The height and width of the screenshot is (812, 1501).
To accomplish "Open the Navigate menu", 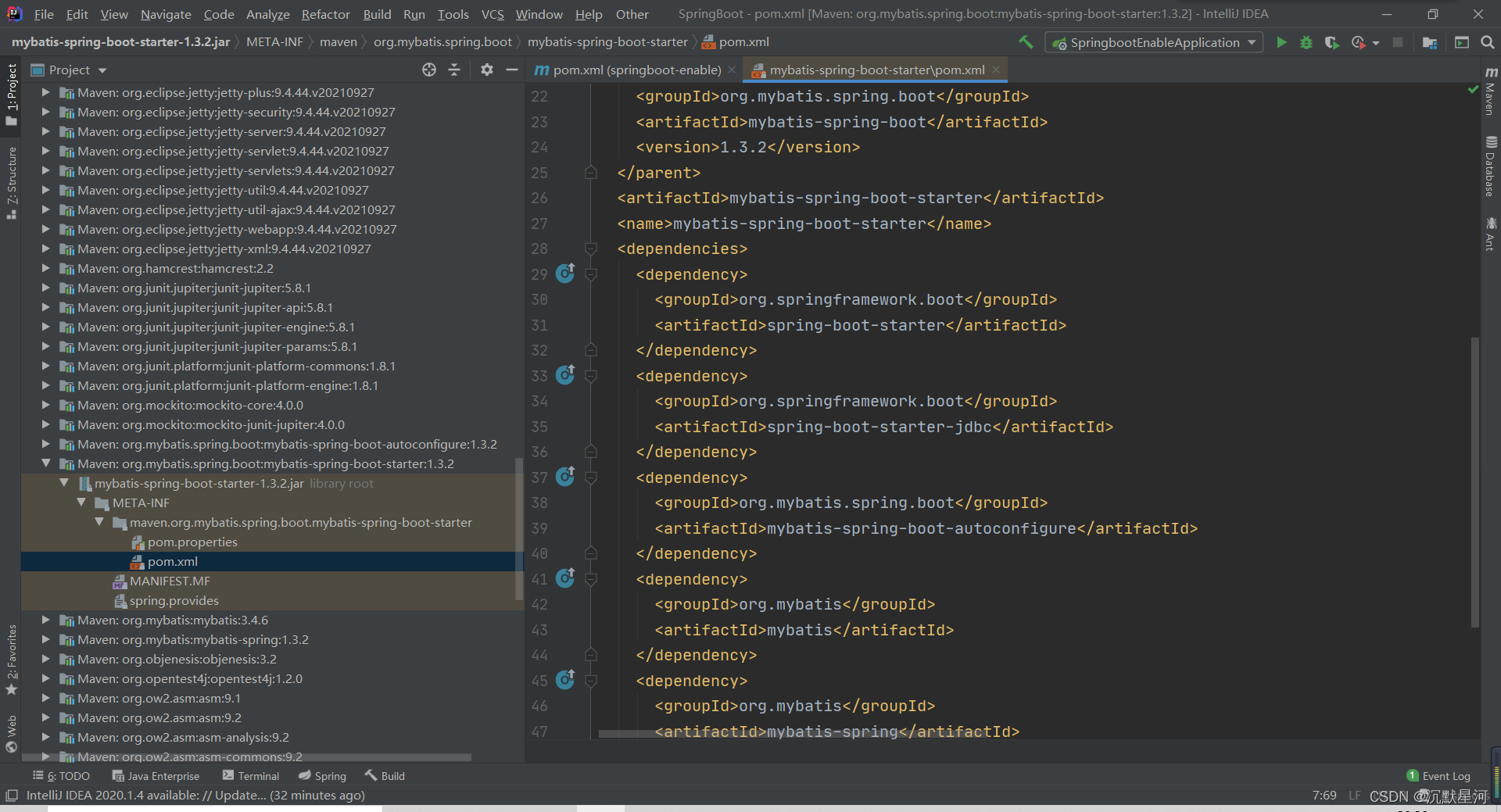I will pos(166,14).
